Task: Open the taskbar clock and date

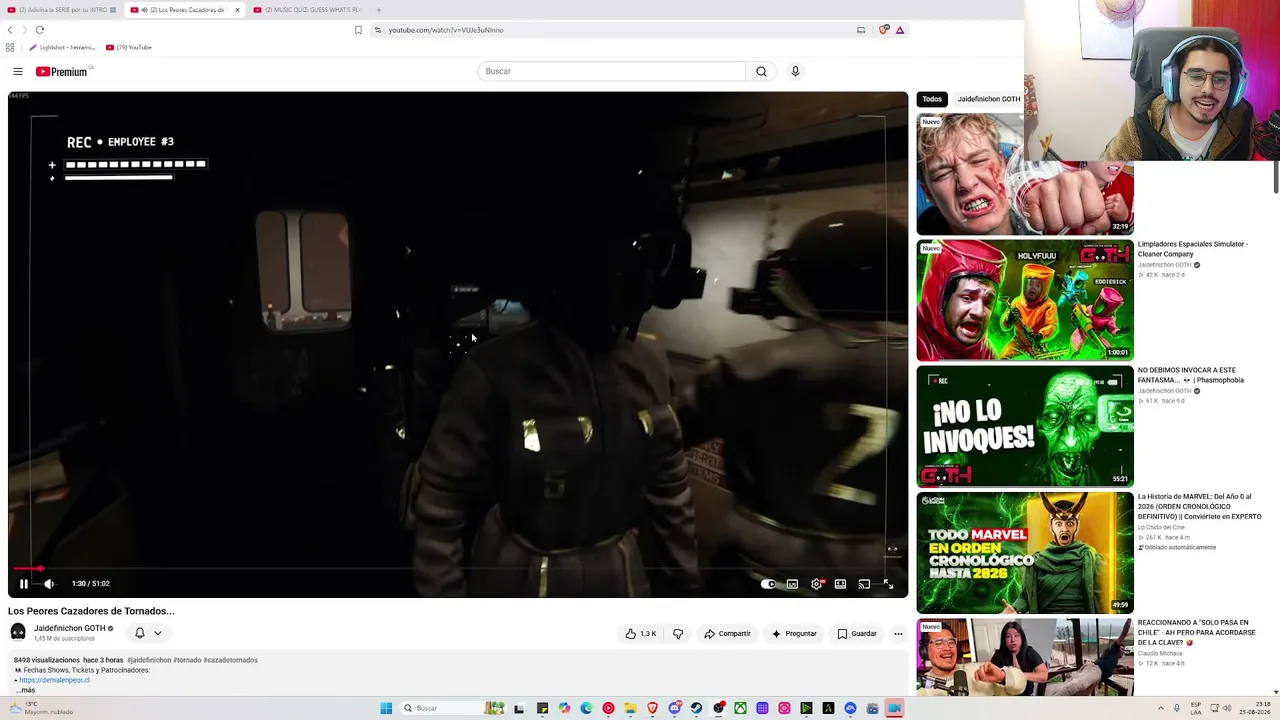Action: pyautogui.click(x=1253, y=709)
